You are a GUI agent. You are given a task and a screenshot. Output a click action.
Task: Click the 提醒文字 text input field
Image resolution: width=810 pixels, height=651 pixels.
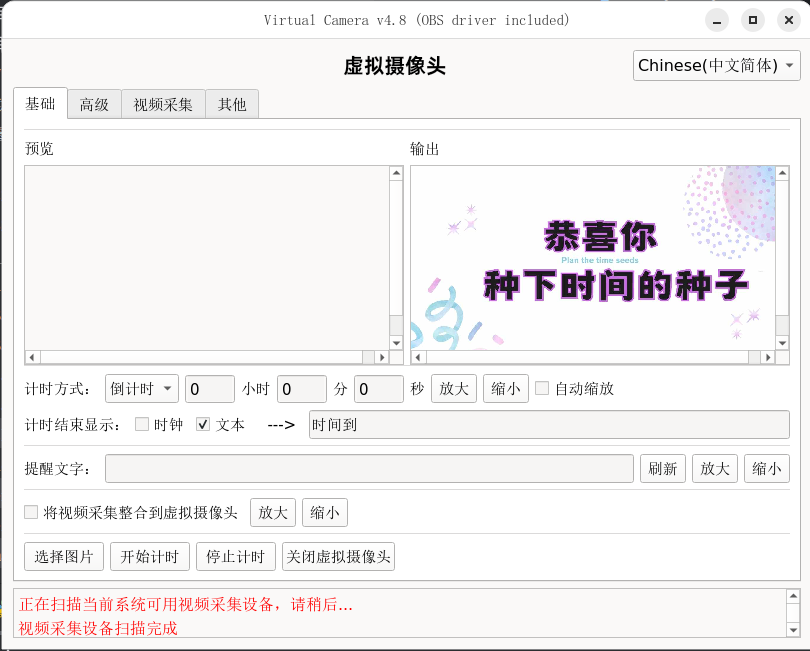pyautogui.click(x=369, y=469)
